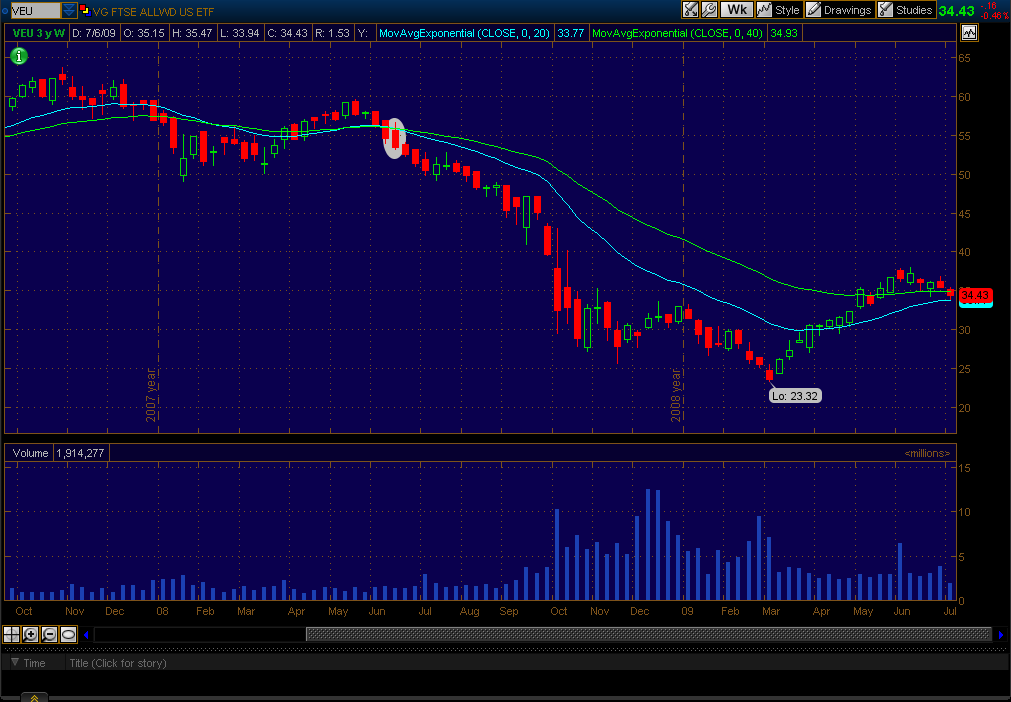Click the Title (Click for story) column header
The width and height of the screenshot is (1011, 702).
coord(117,663)
